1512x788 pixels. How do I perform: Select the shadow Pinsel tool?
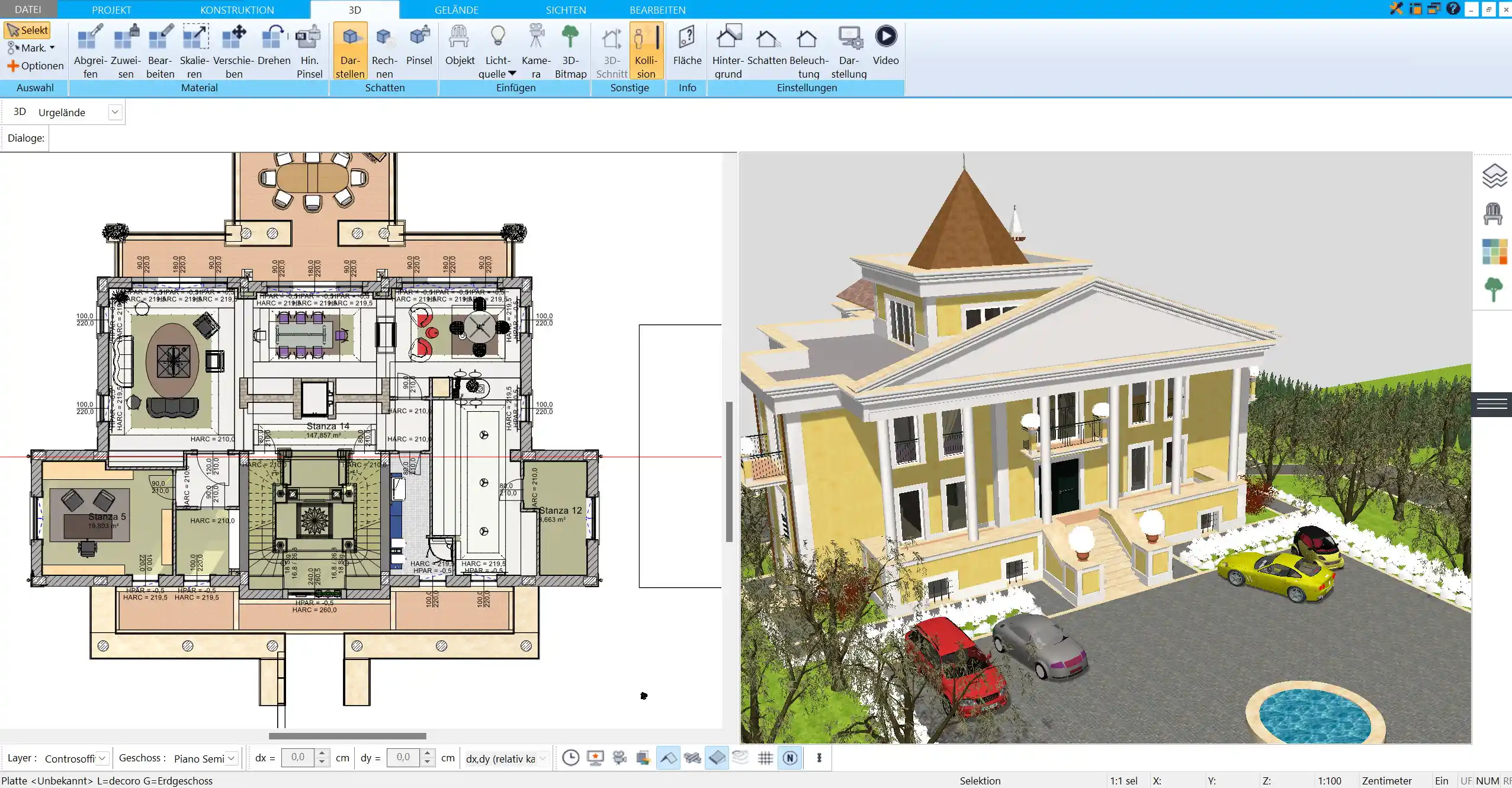tap(419, 45)
